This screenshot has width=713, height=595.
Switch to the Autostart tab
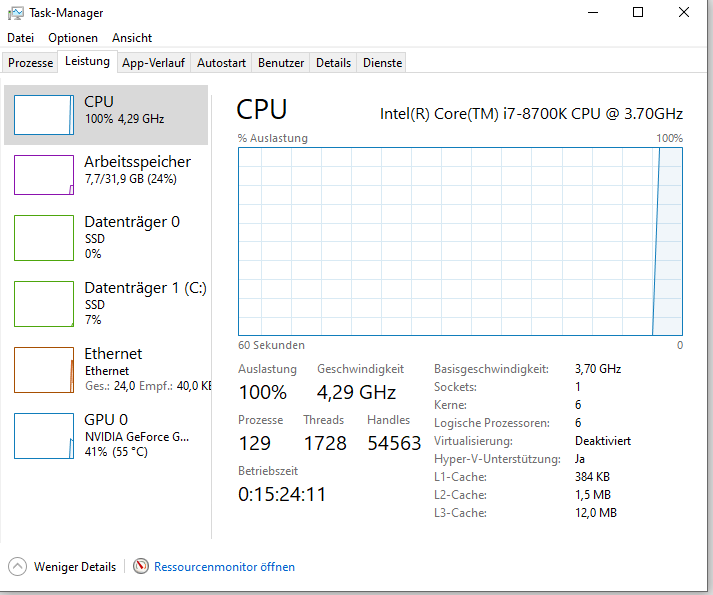click(221, 63)
